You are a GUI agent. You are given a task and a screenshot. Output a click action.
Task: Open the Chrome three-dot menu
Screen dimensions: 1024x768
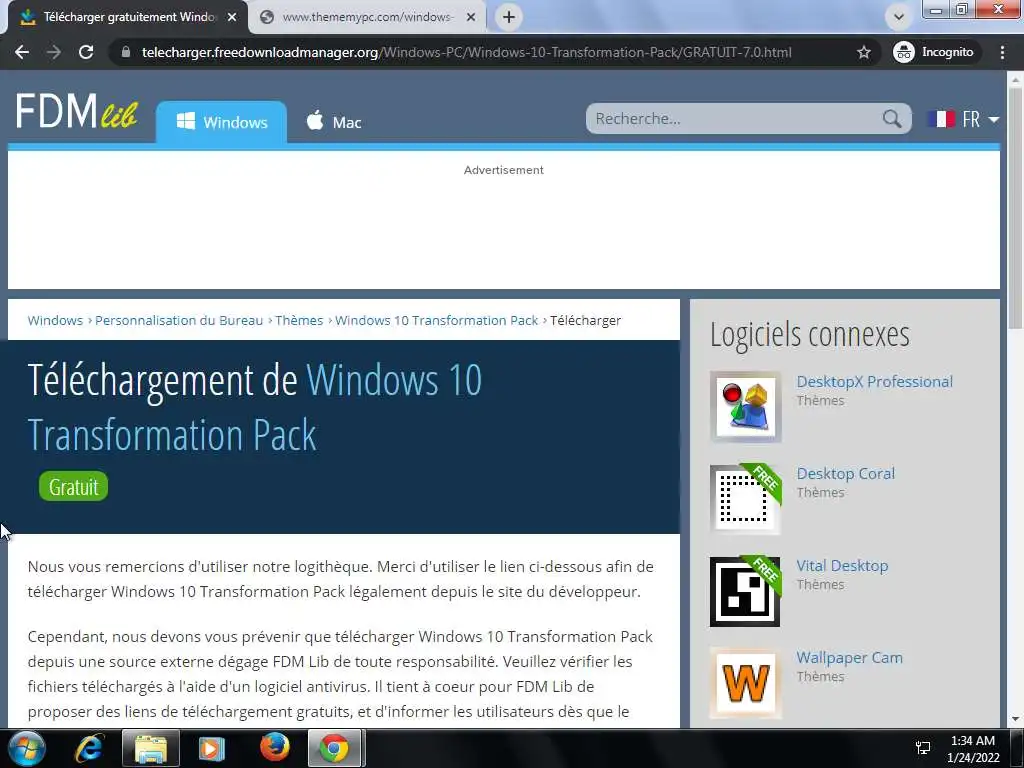pos(1002,52)
